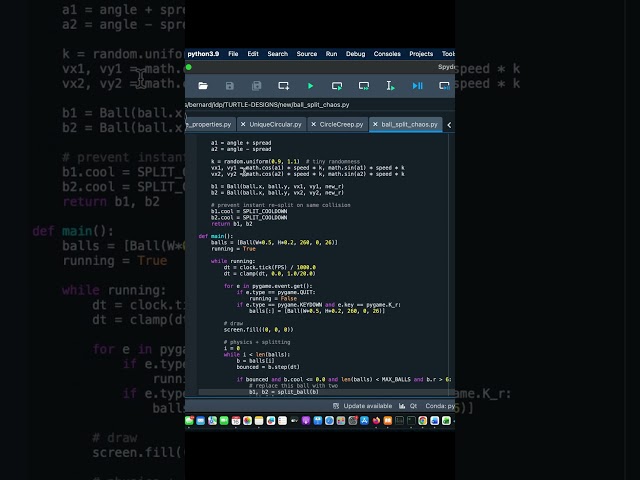Click the Update available status icon
This screenshot has width=640, height=480.
[336, 406]
